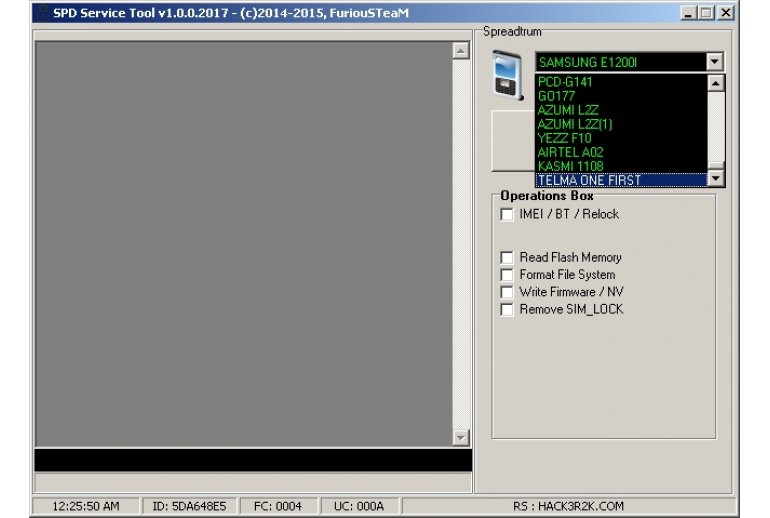Screen dimensions: 770x518
Task: Choose G0177 in the model list
Action: click(621, 96)
